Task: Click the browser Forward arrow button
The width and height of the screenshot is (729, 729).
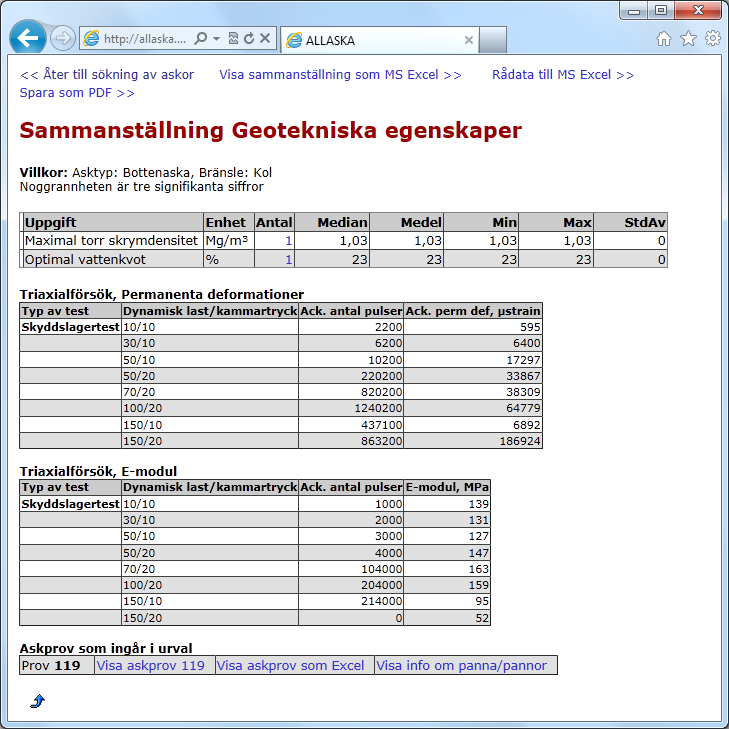Action: (x=63, y=38)
